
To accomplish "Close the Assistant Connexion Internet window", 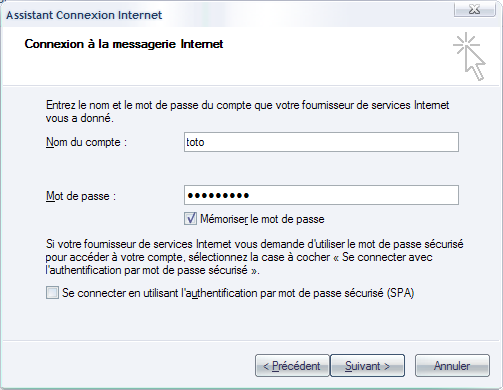I will click(474, 9).
